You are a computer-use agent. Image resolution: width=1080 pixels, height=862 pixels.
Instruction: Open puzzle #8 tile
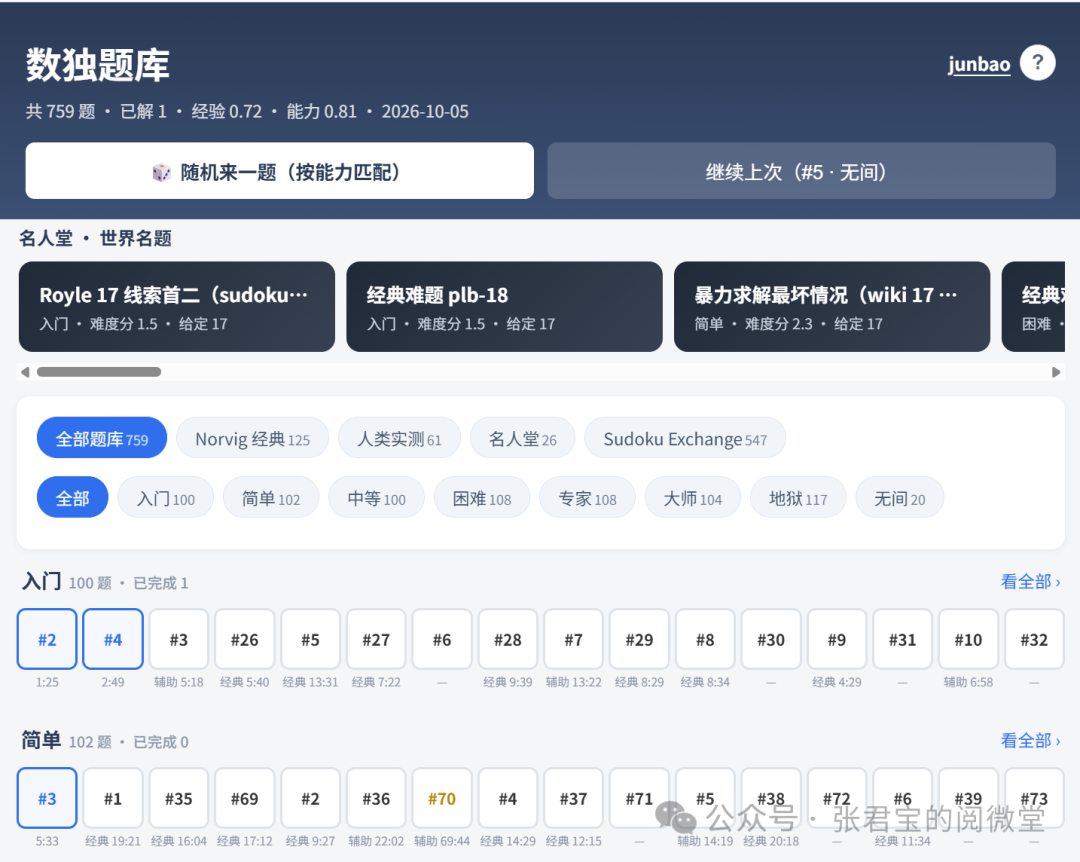[705, 639]
